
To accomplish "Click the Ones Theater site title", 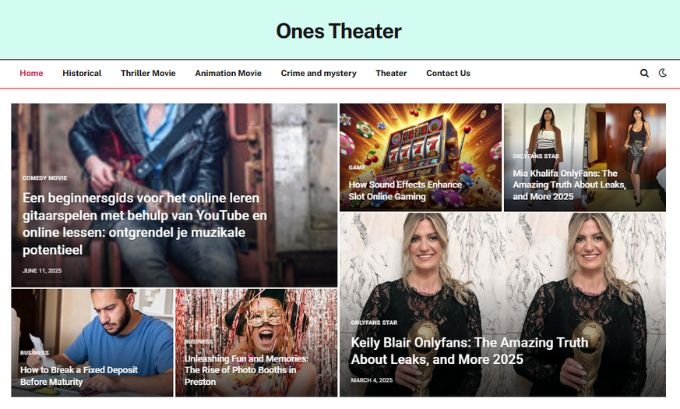I will (x=339, y=31).
